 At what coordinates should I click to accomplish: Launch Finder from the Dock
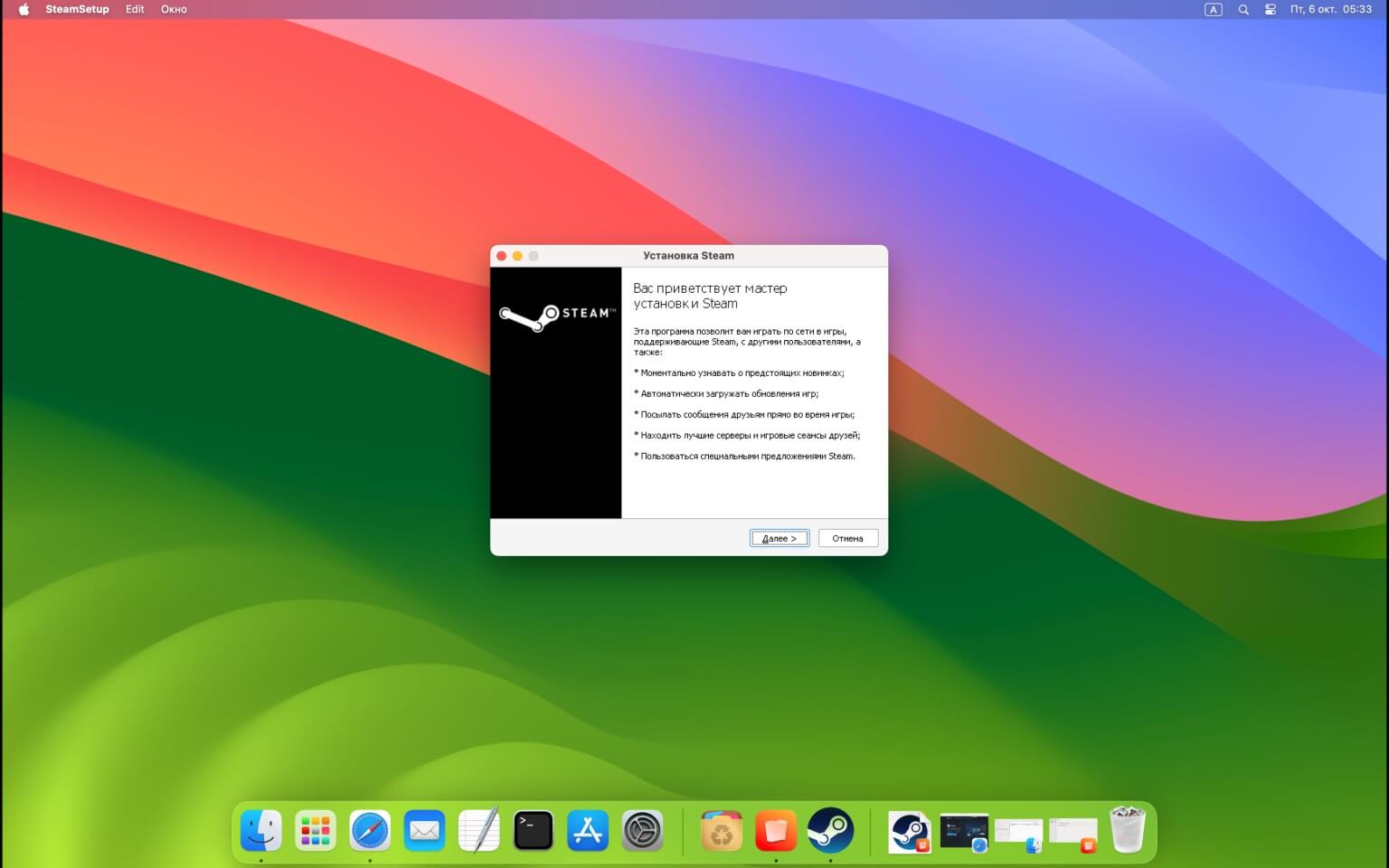point(261,830)
